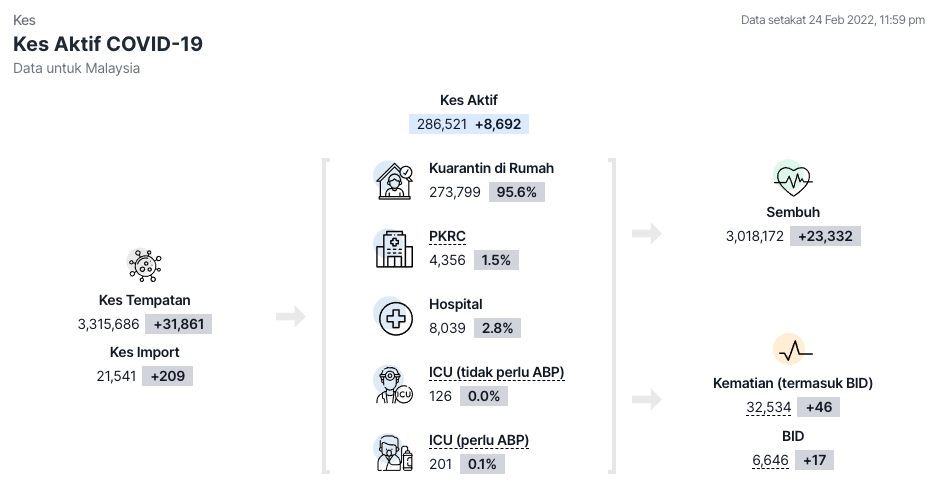Click the +209 import cases badge
The height and width of the screenshot is (493, 935).
pos(167,376)
